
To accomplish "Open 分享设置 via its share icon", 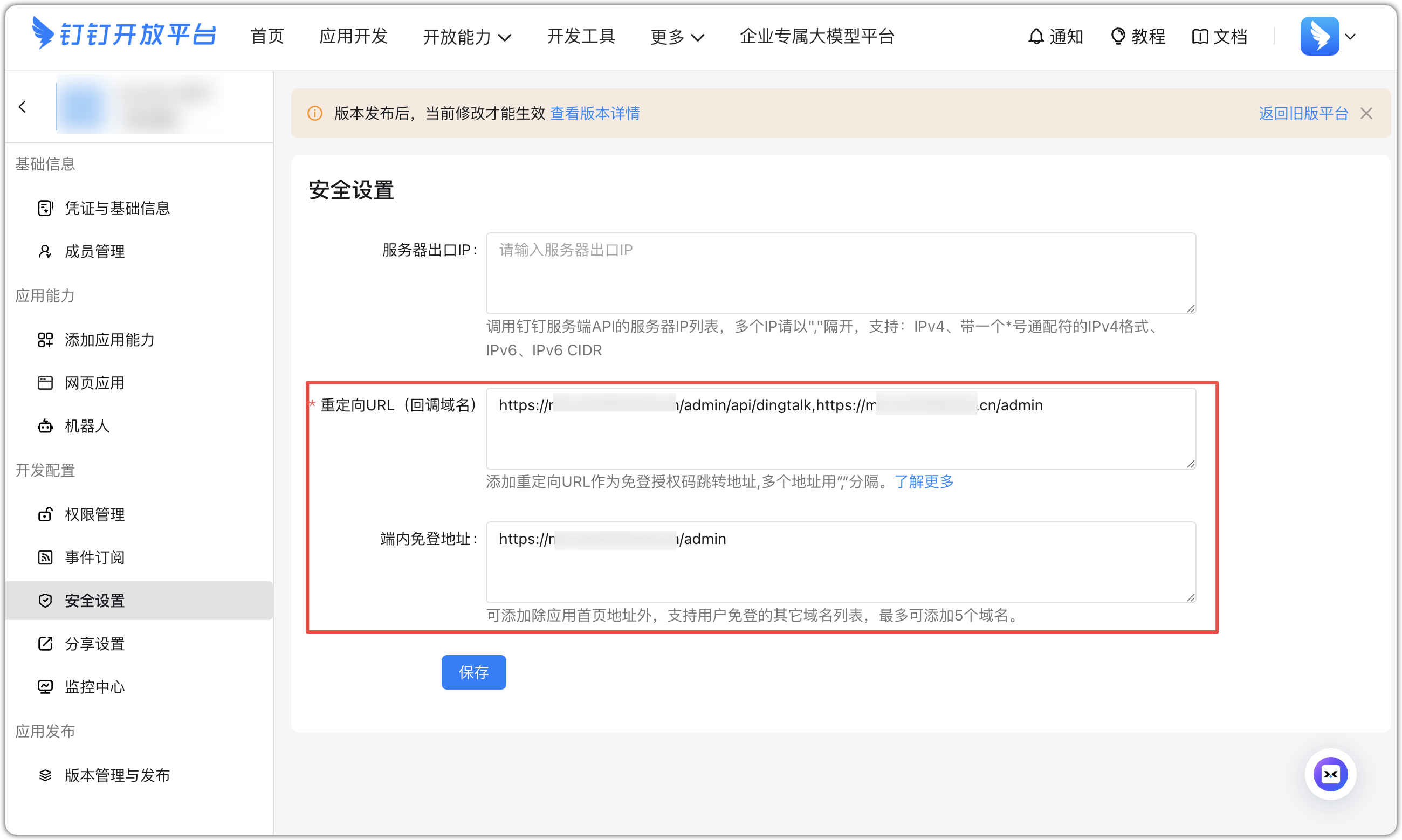I will [45, 644].
